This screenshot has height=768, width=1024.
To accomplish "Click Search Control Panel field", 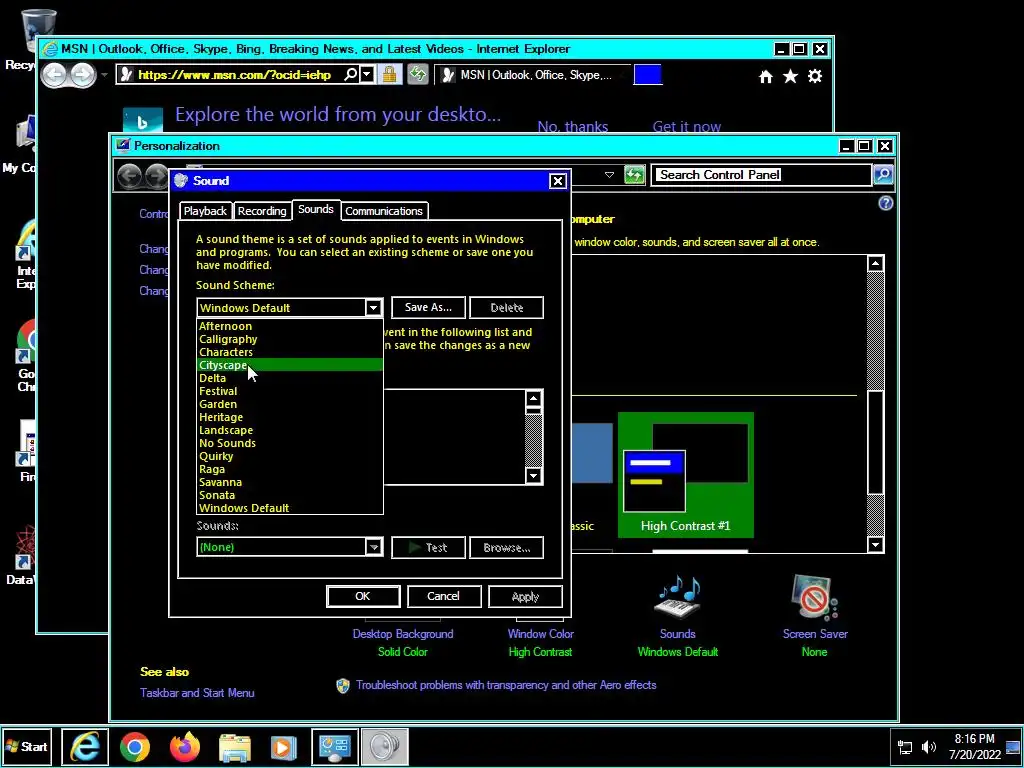I will pos(761,174).
